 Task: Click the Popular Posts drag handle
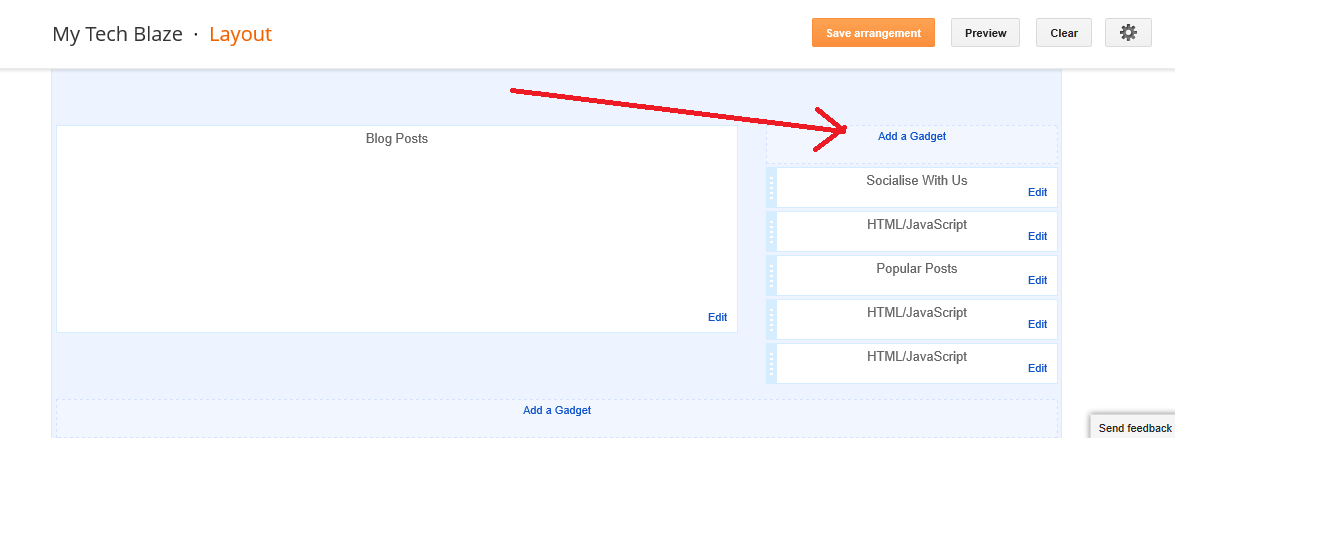[x=771, y=276]
